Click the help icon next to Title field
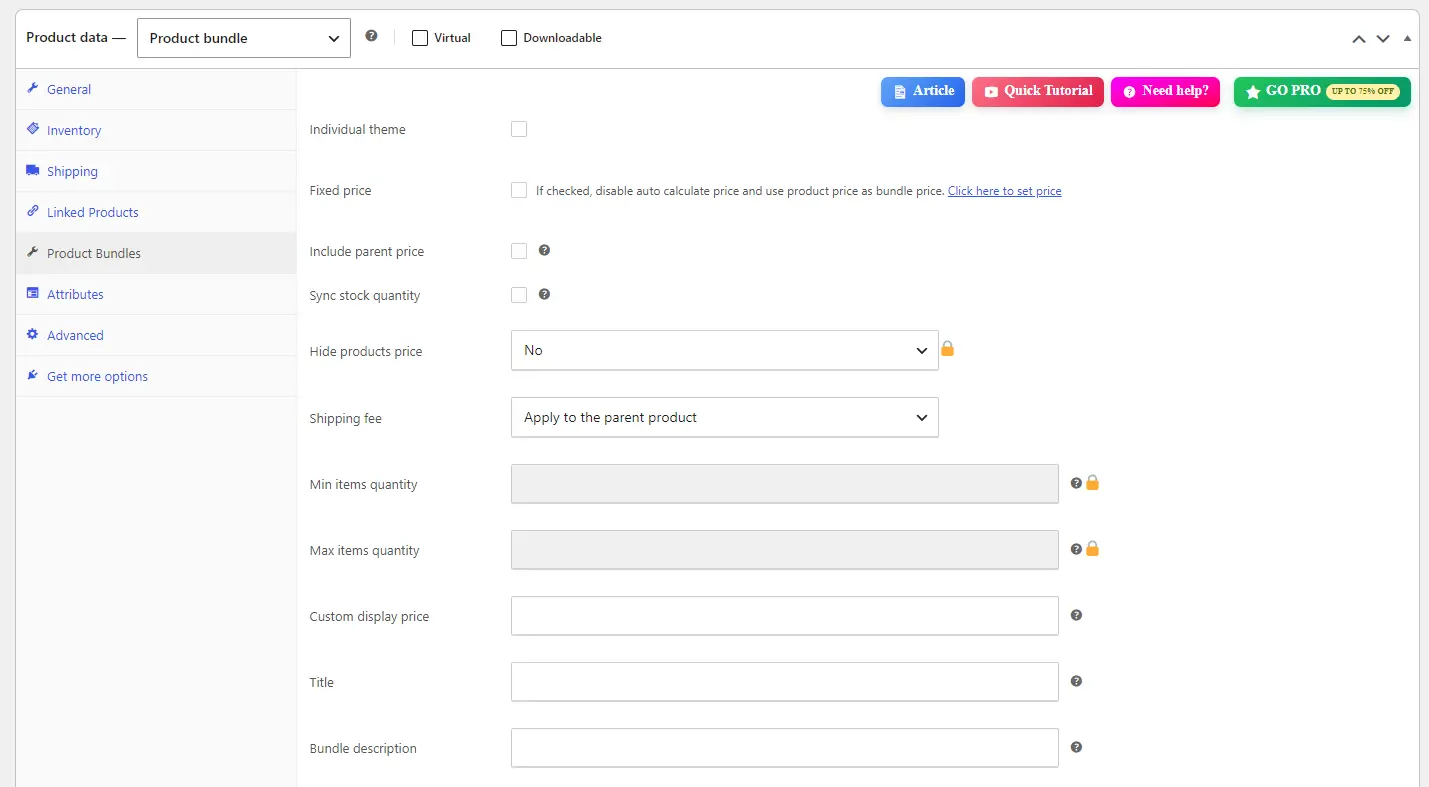 (x=1076, y=681)
